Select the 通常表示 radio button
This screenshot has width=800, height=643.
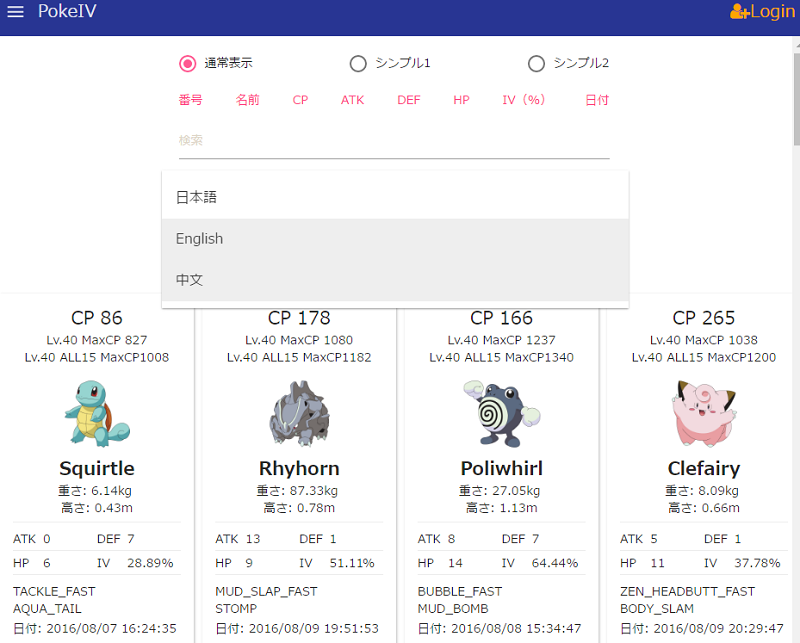(x=187, y=64)
